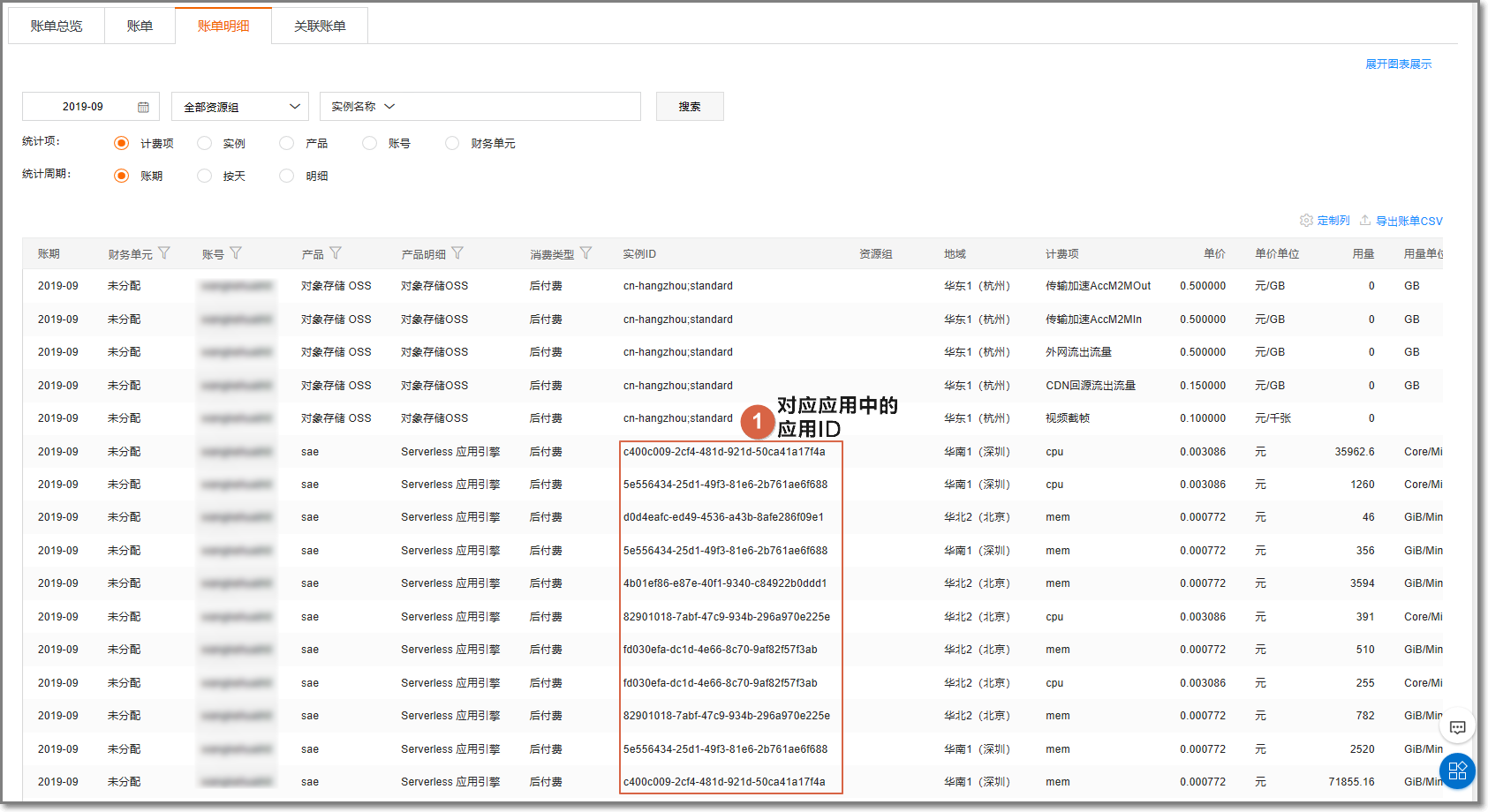The image size is (1488, 812).
Task: Click the 2019-09 date input field
Action: coord(91,107)
